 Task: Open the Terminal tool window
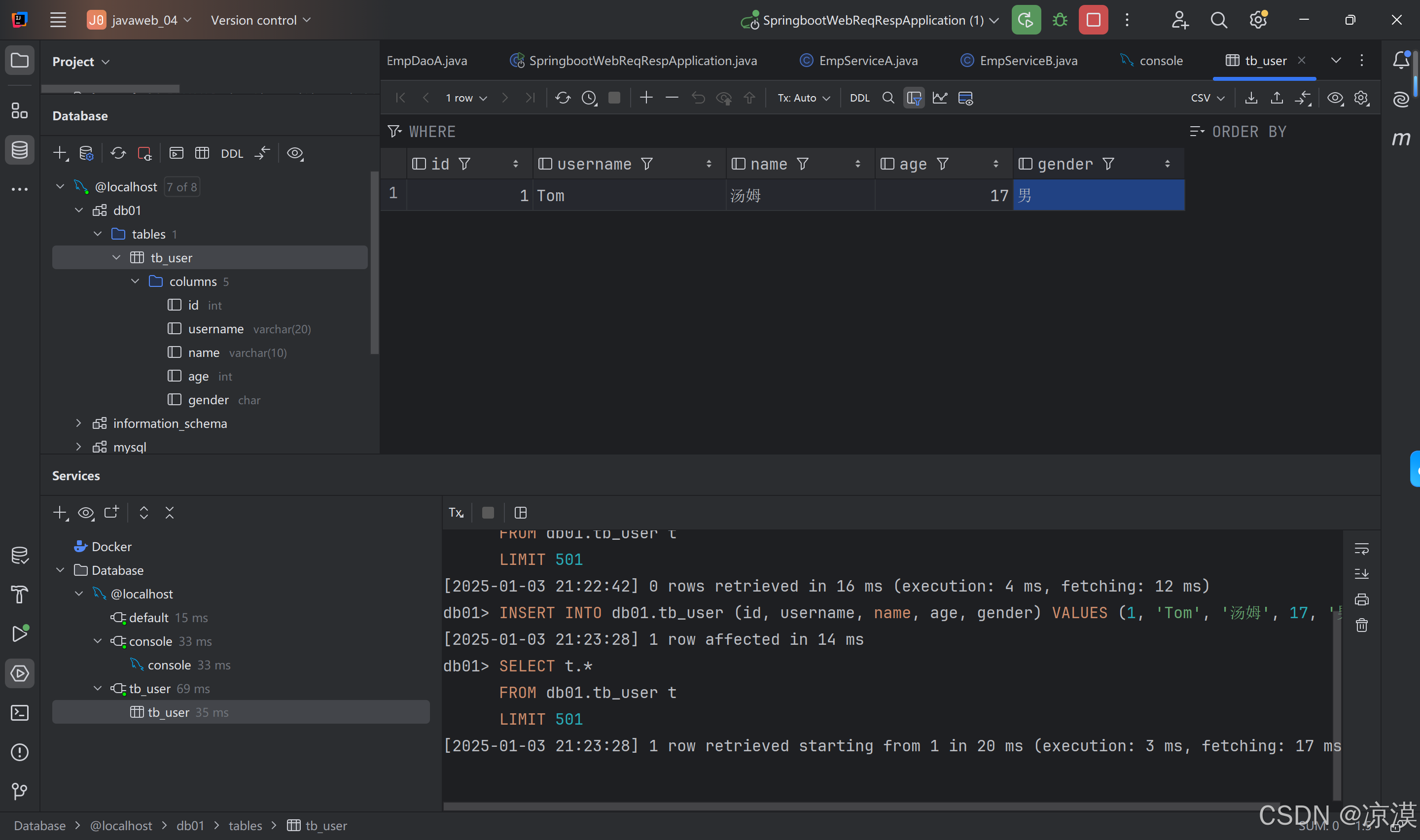pyautogui.click(x=20, y=713)
